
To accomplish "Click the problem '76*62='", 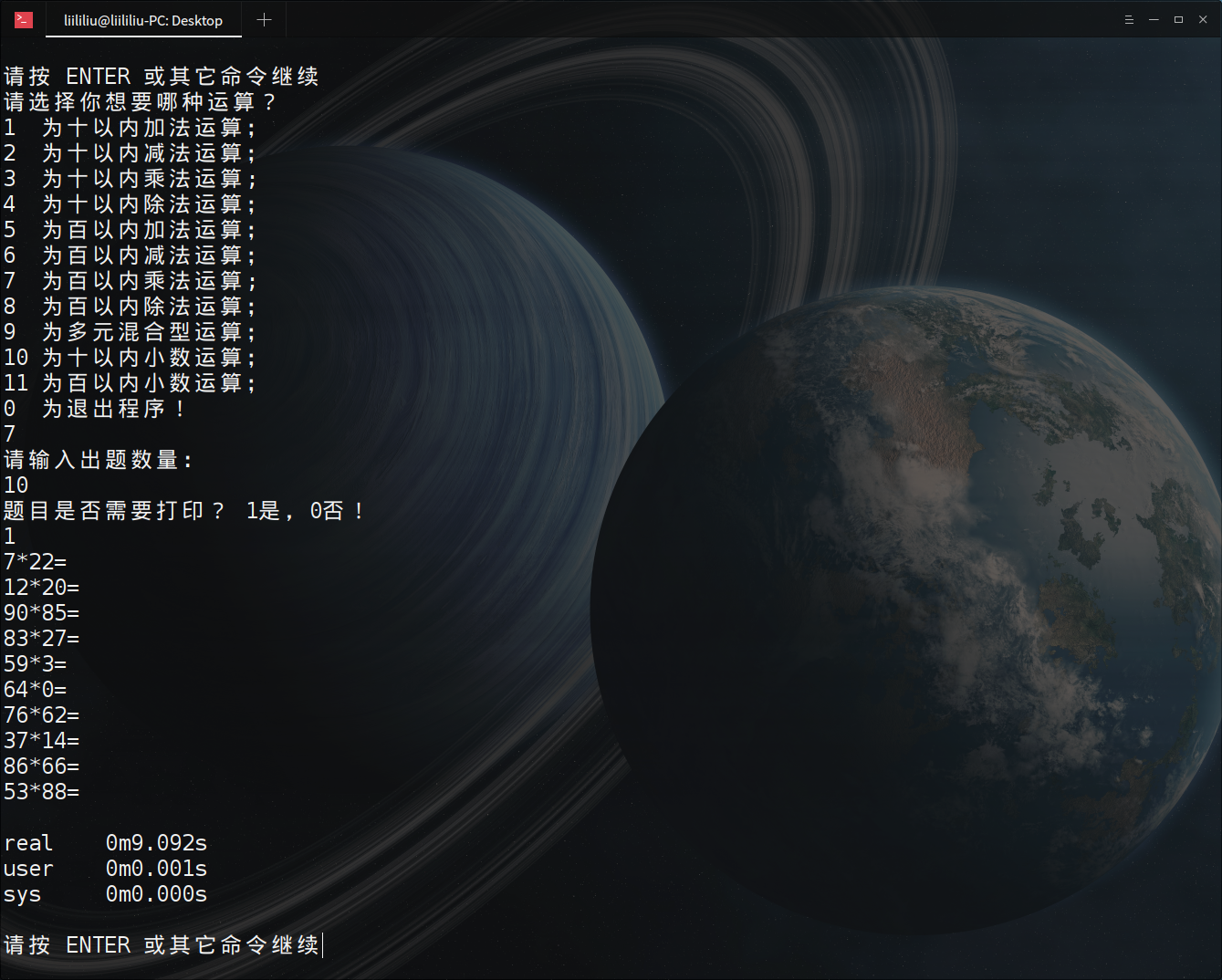I will (41, 714).
